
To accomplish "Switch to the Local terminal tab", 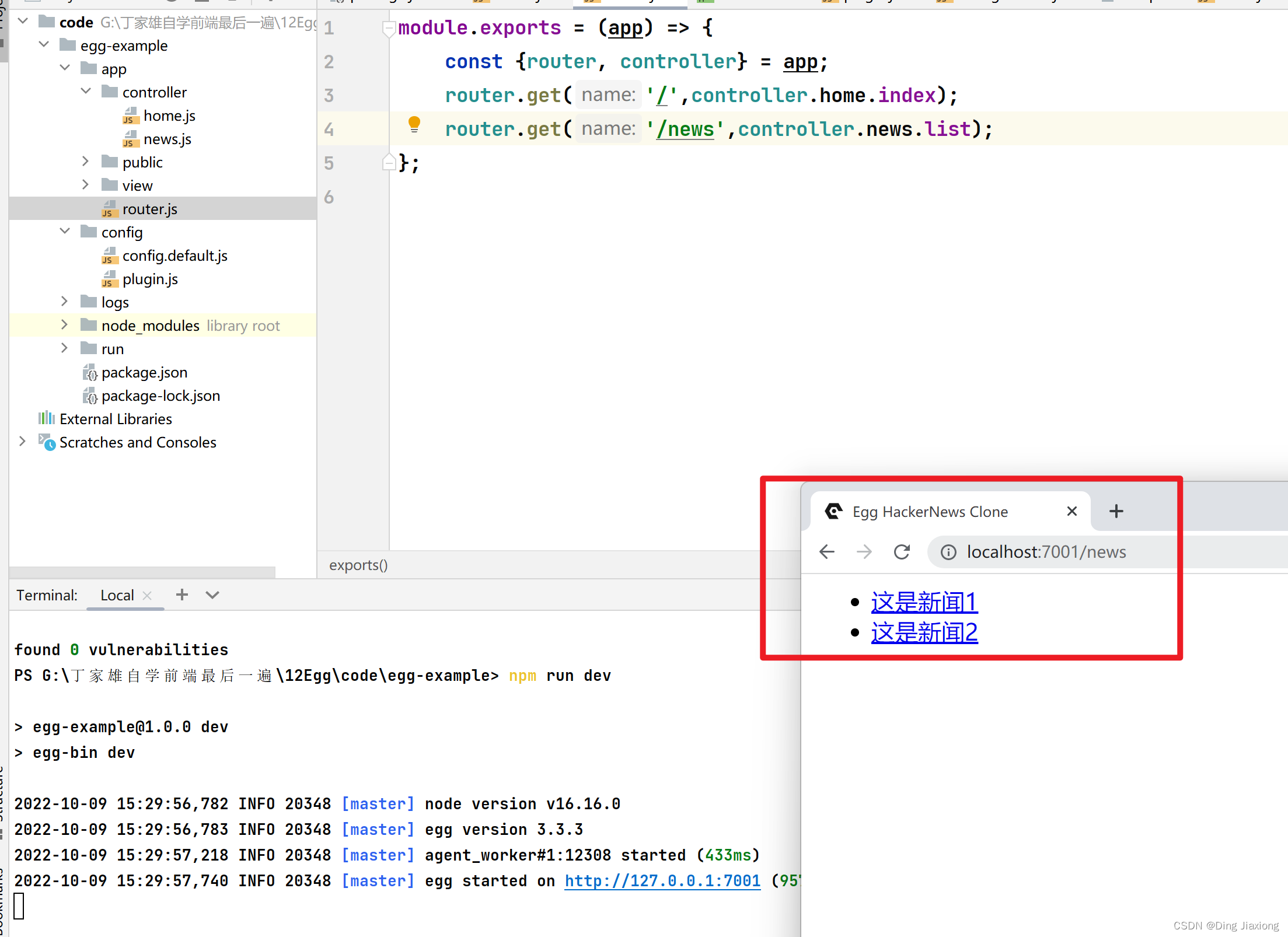I will pos(117,595).
